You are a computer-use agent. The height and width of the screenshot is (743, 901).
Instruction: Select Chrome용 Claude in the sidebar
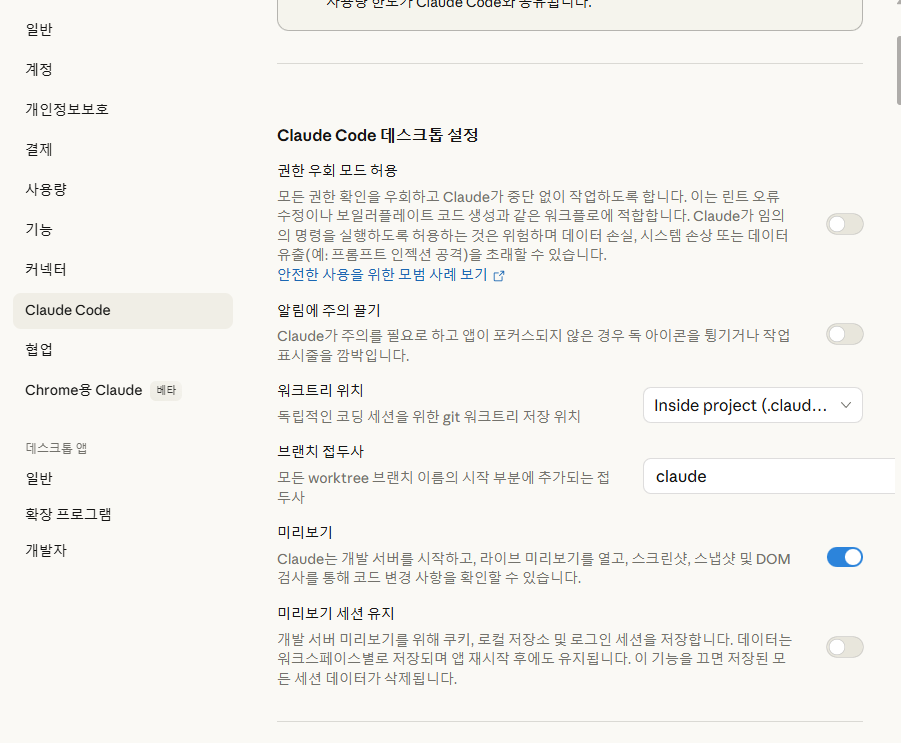pos(84,390)
